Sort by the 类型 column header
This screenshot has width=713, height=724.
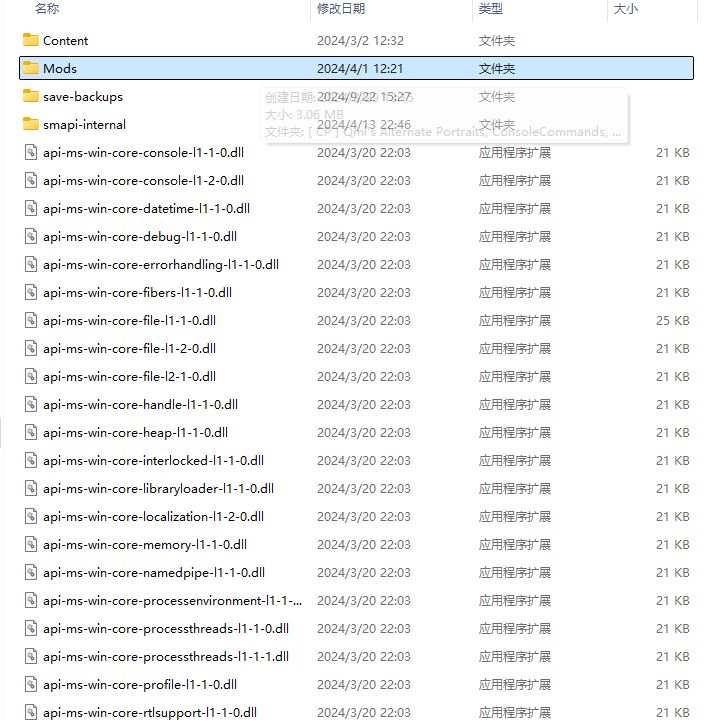(x=490, y=8)
